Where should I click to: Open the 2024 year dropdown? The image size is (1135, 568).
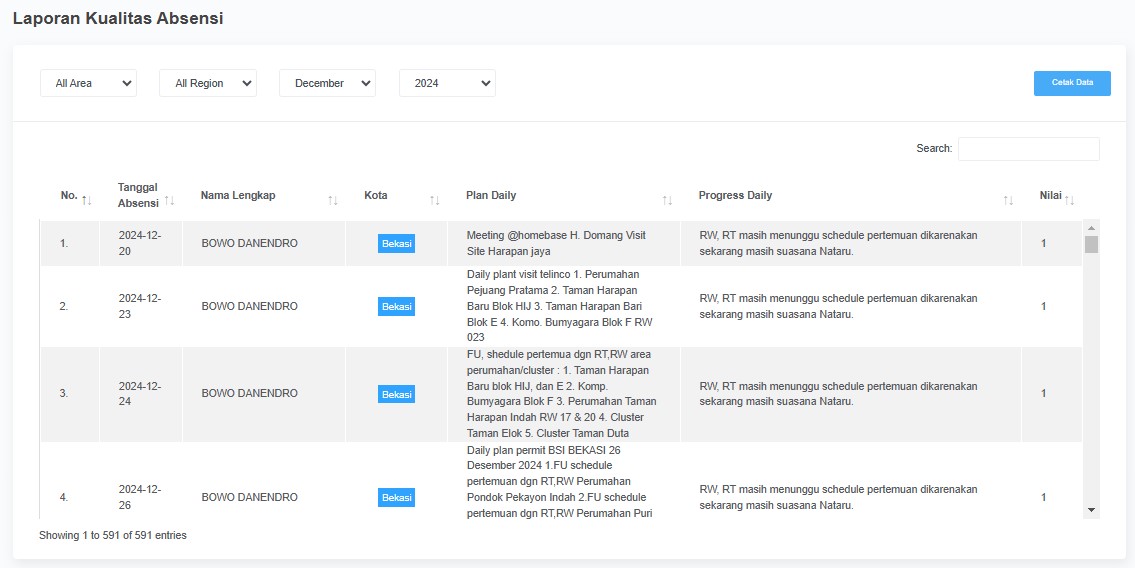pos(447,84)
